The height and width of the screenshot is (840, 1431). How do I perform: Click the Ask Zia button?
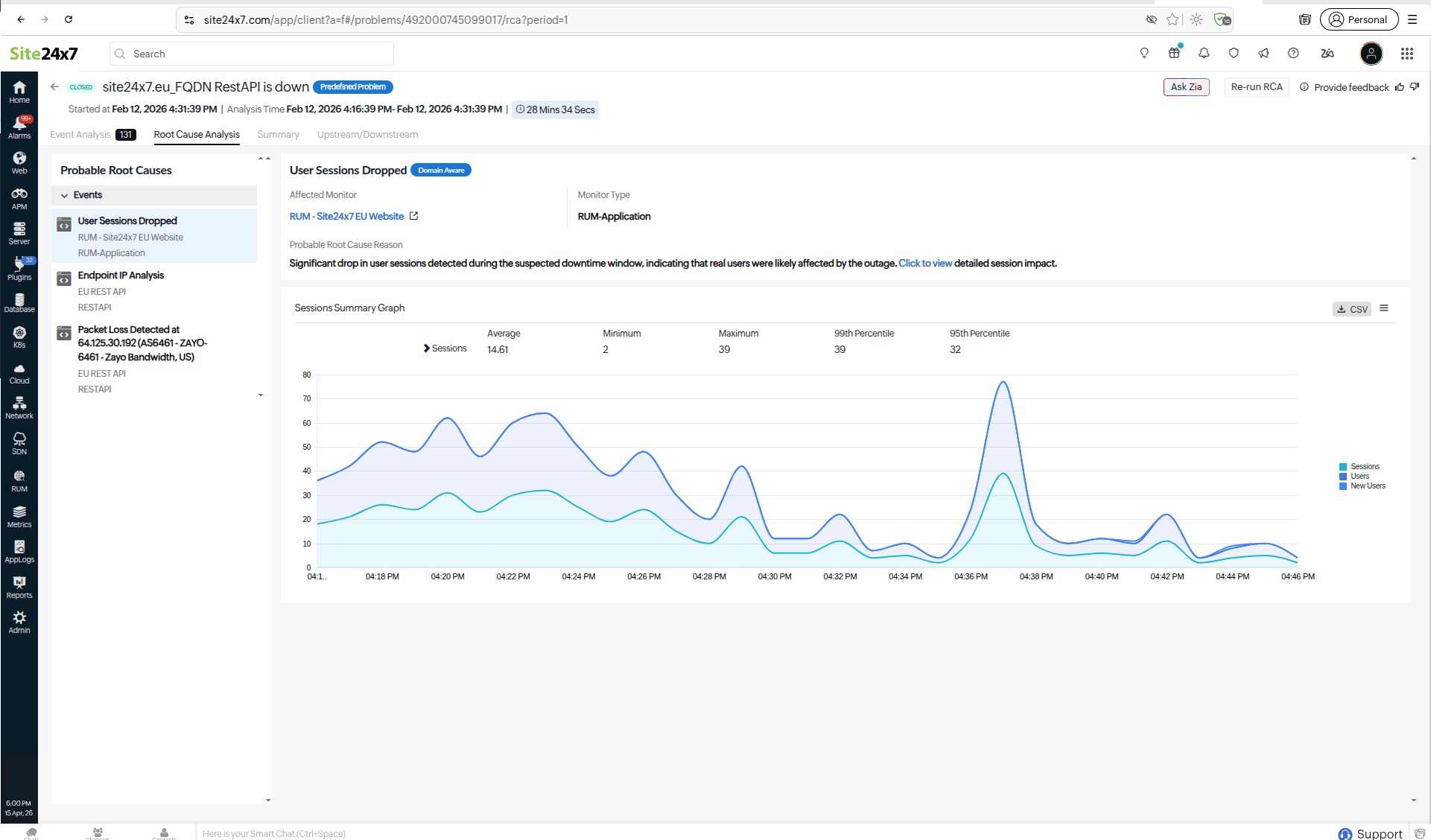1186,87
